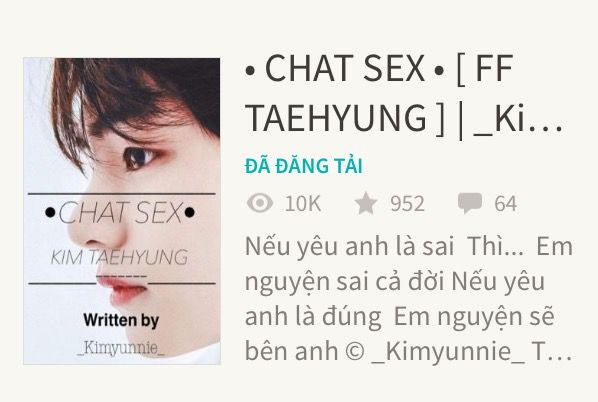This screenshot has width=598, height=402.
Task: Click the description starting "Nếu yêu anh là sai"
Action: tap(408, 299)
